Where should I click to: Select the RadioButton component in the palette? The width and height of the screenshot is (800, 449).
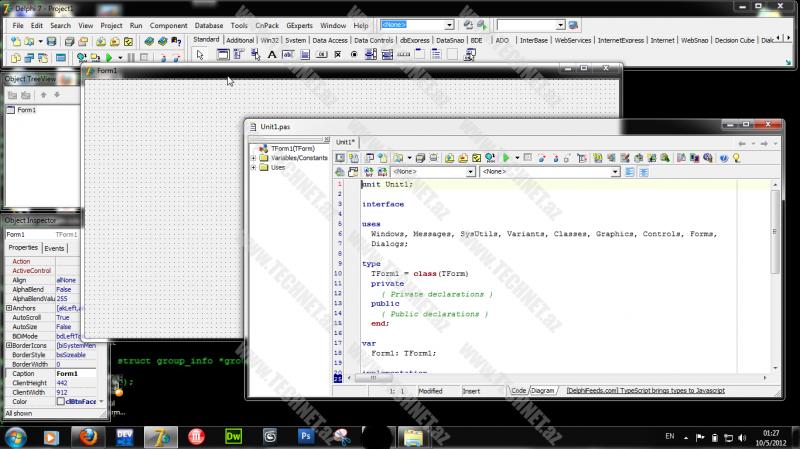coord(353,55)
